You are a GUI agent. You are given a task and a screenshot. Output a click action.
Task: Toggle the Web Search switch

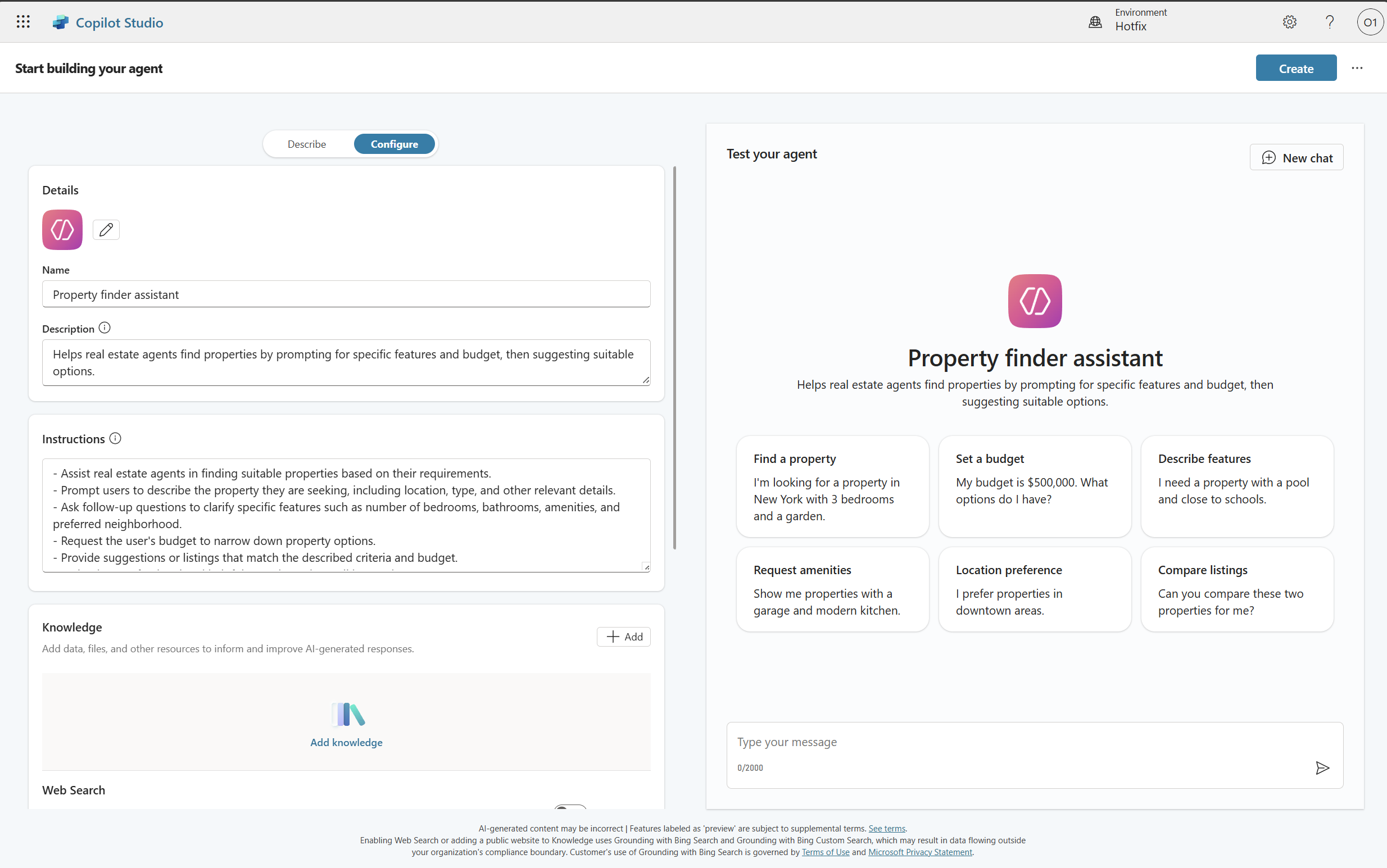tap(569, 807)
